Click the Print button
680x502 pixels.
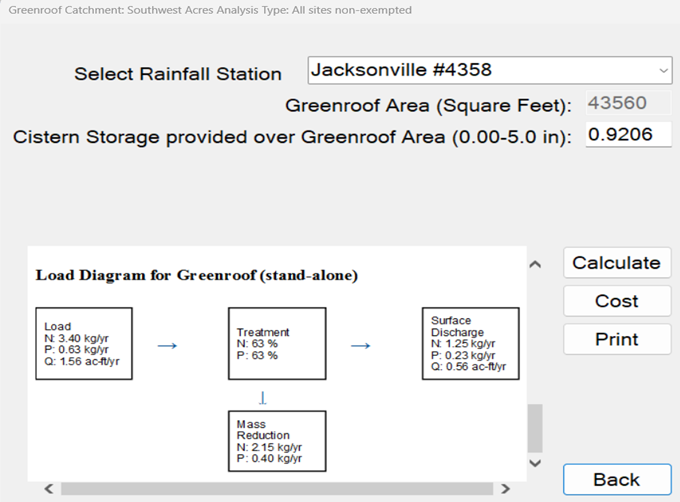(616, 339)
